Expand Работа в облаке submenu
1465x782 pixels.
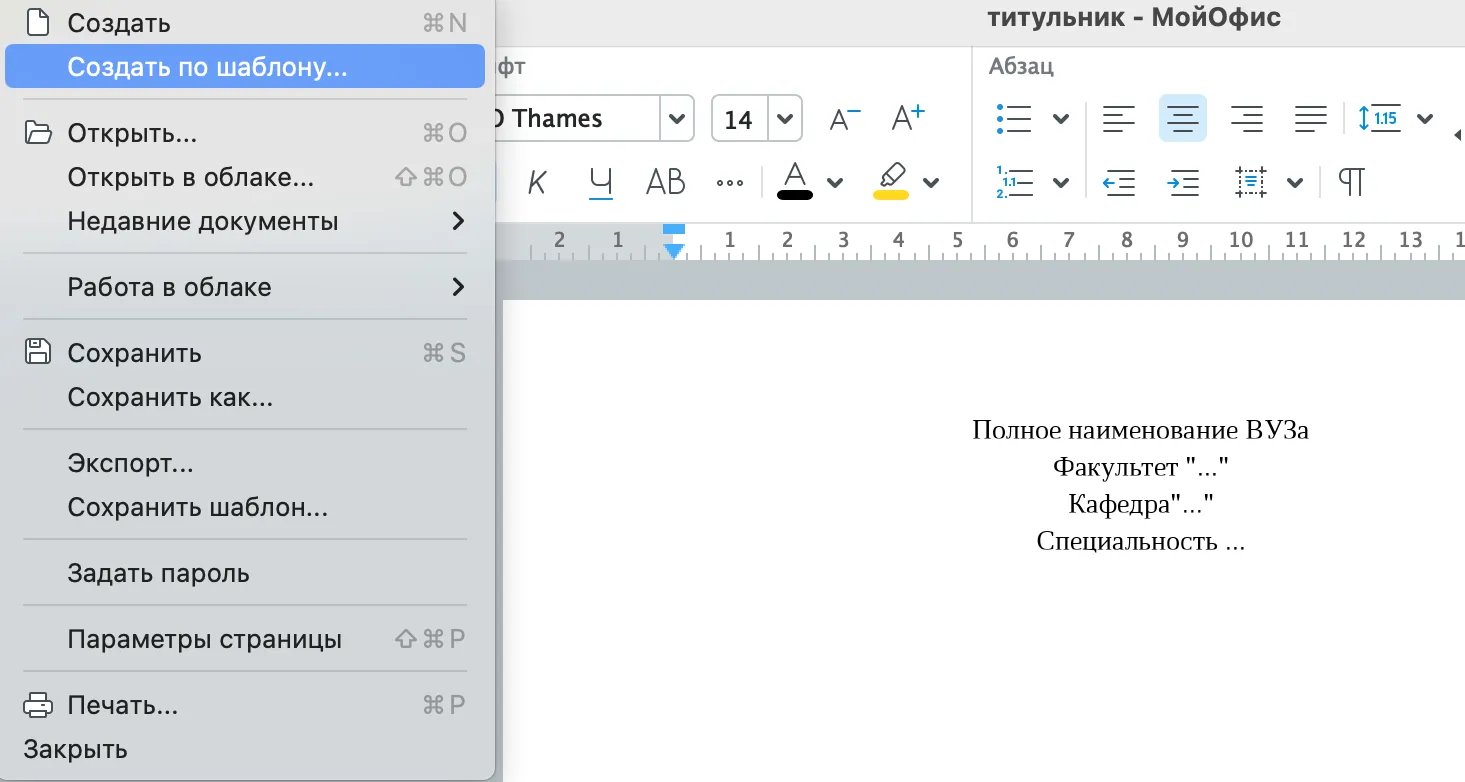pos(245,287)
